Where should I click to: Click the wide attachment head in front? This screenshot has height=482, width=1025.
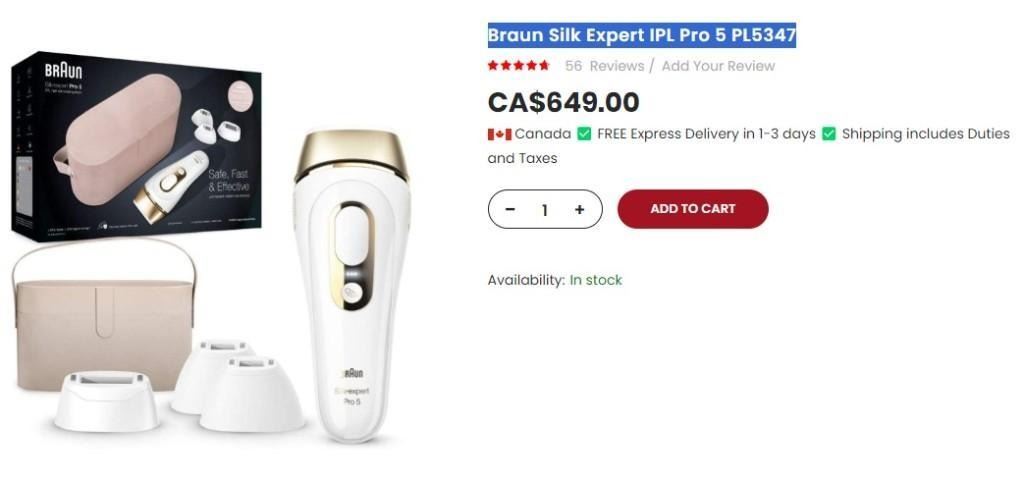pyautogui.click(x=106, y=400)
